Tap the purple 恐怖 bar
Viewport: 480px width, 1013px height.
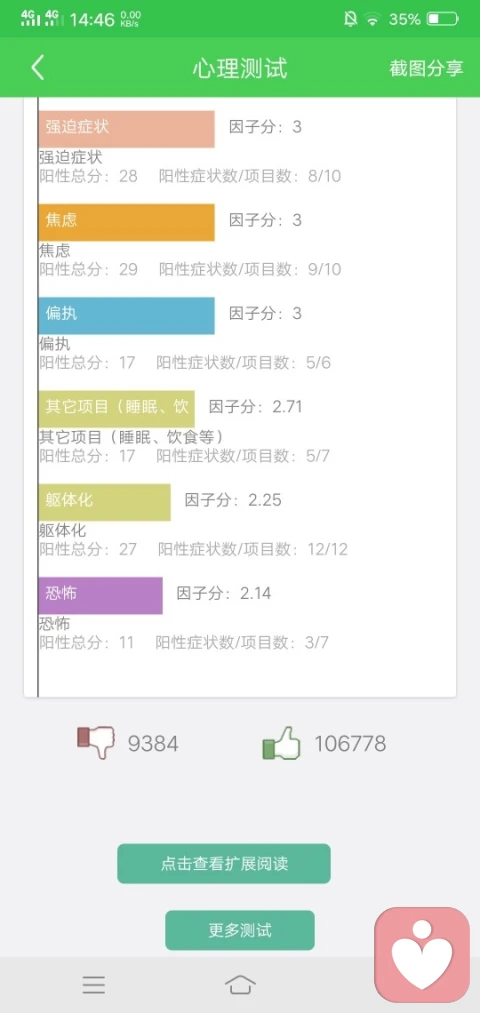tap(100, 595)
